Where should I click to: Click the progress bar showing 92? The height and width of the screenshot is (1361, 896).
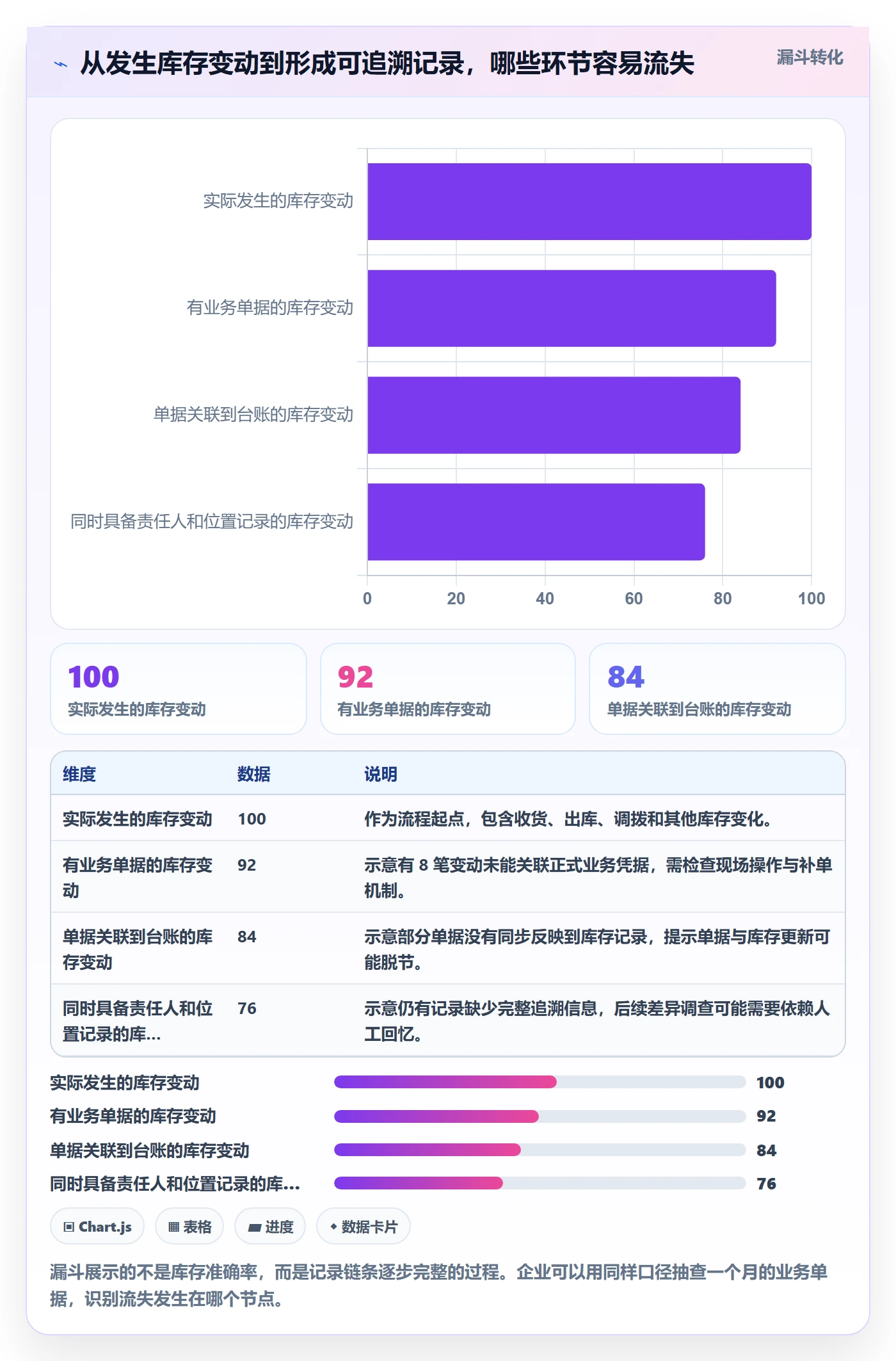540,1116
